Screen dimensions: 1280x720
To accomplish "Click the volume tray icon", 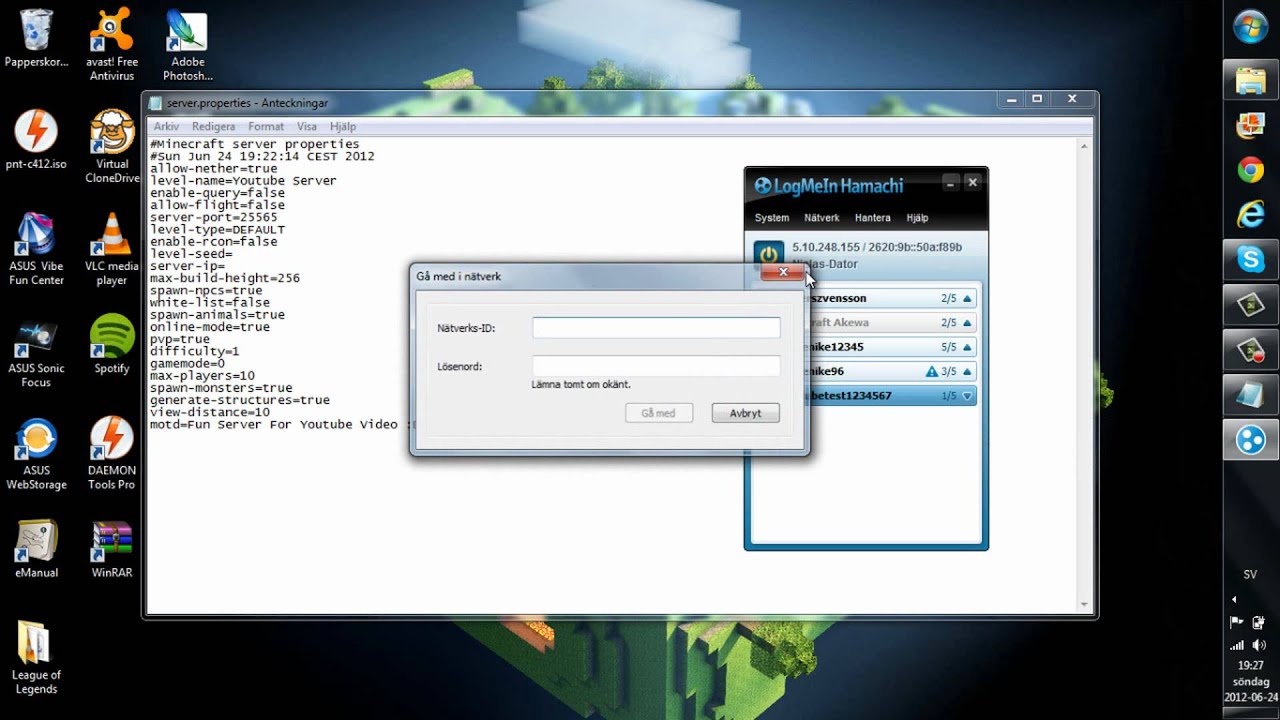I will (1258, 646).
